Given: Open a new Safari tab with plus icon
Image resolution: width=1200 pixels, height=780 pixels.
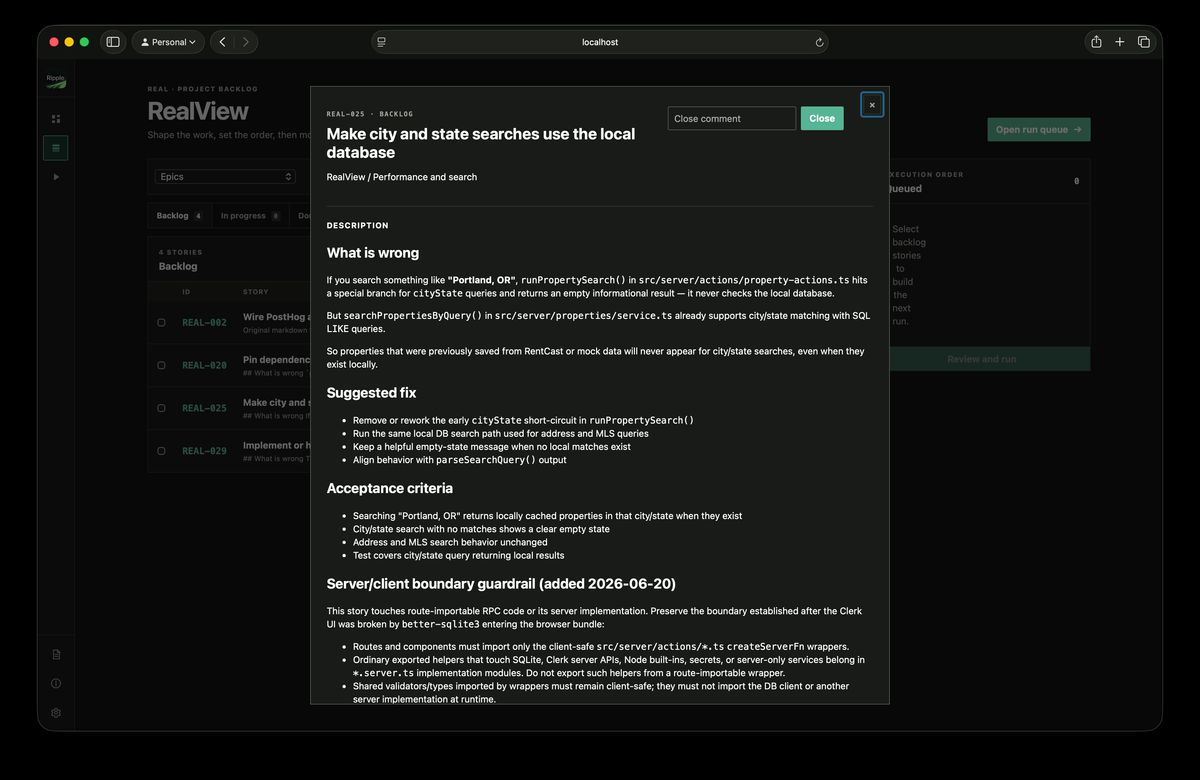Looking at the screenshot, I should tap(1120, 42).
